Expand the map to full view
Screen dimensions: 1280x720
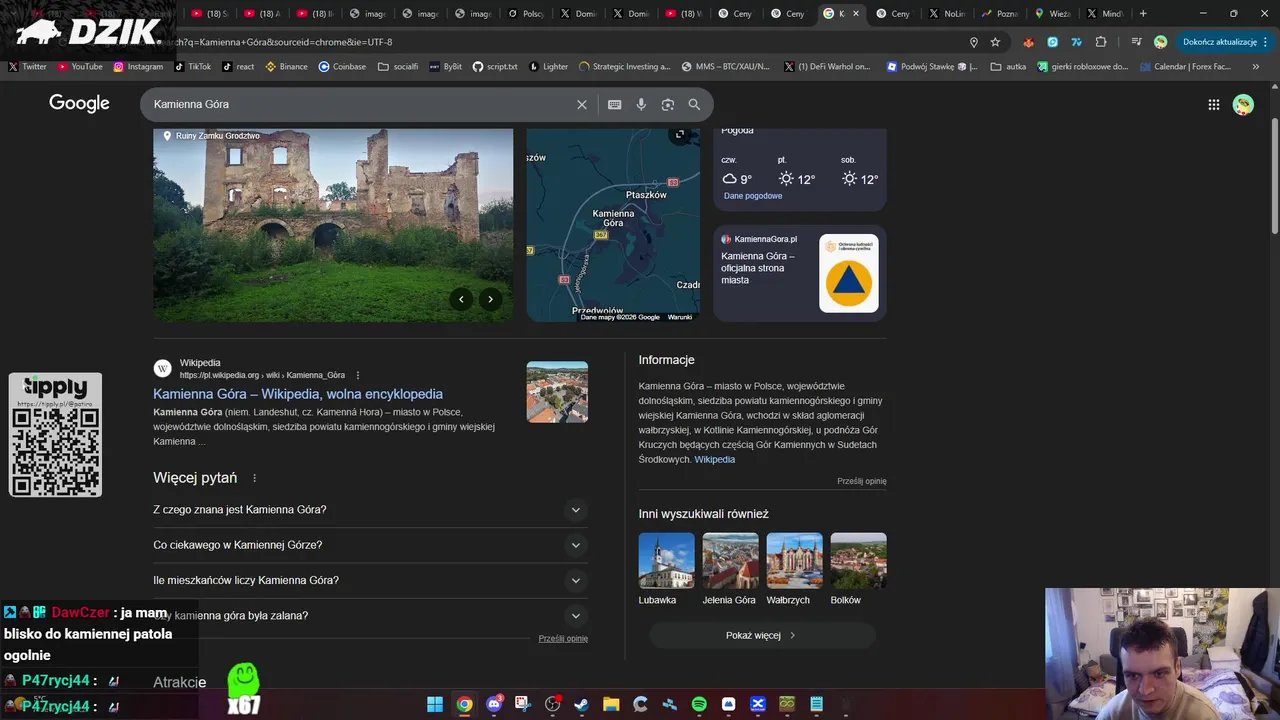point(680,135)
